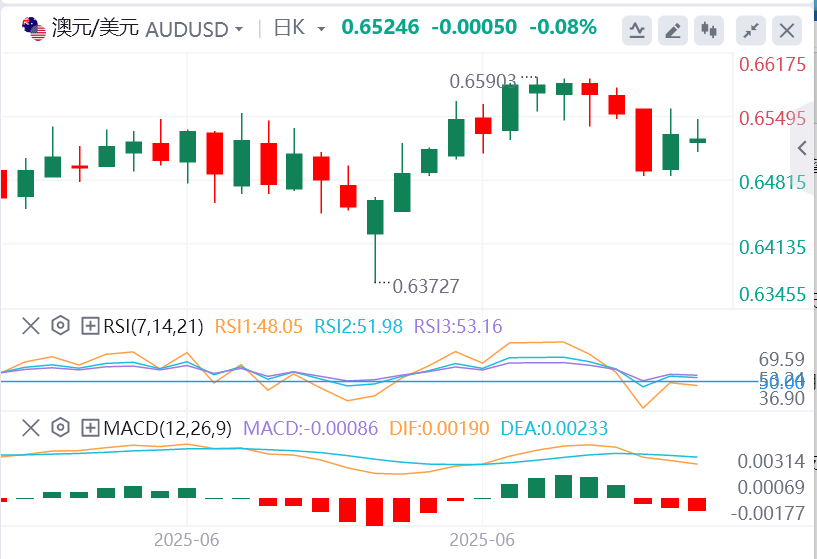This screenshot has width=817, height=559.
Task: Remove the RSI indicator panel
Action: pos(31,327)
